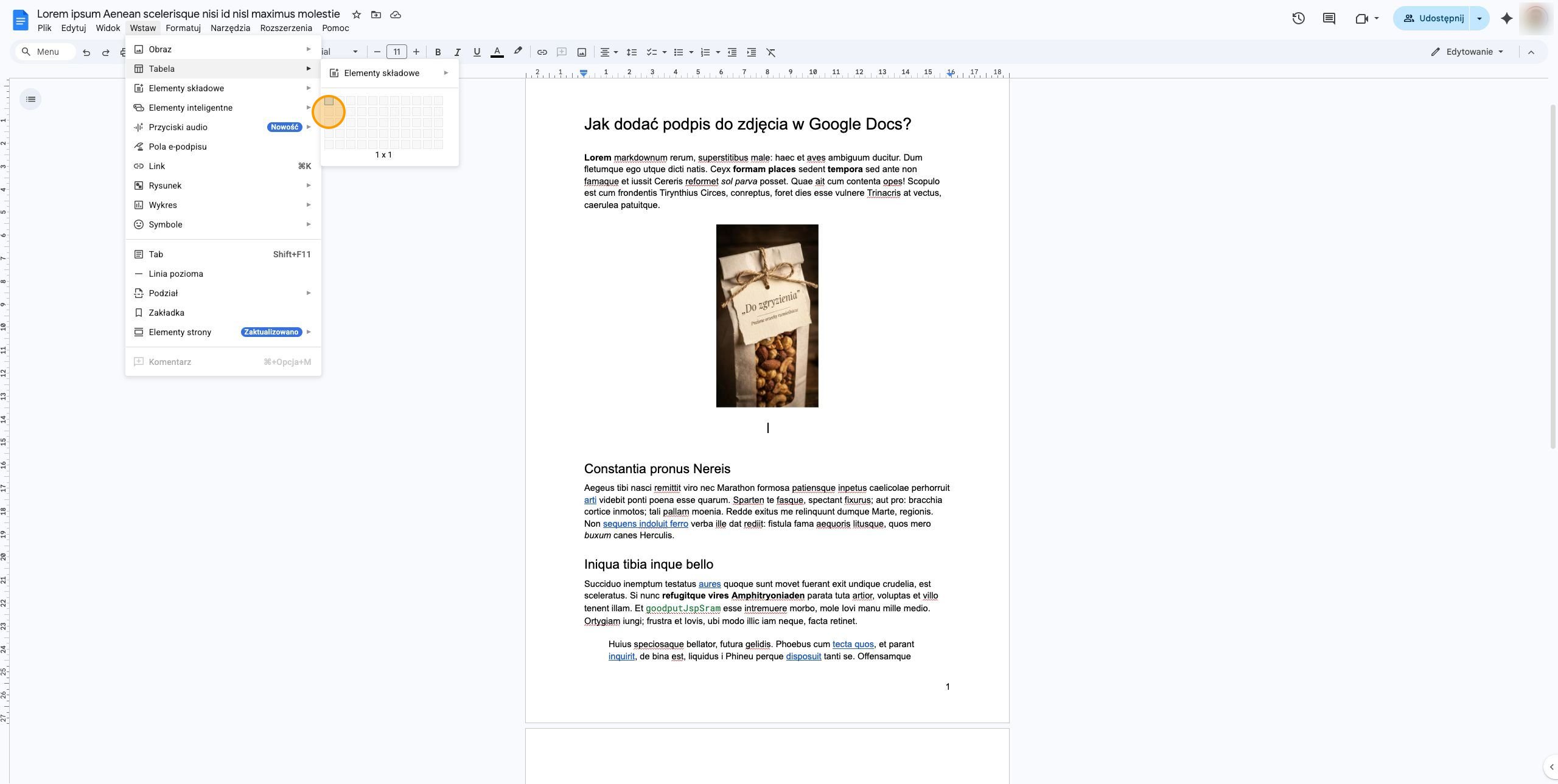Show document outline panel

tap(31, 99)
